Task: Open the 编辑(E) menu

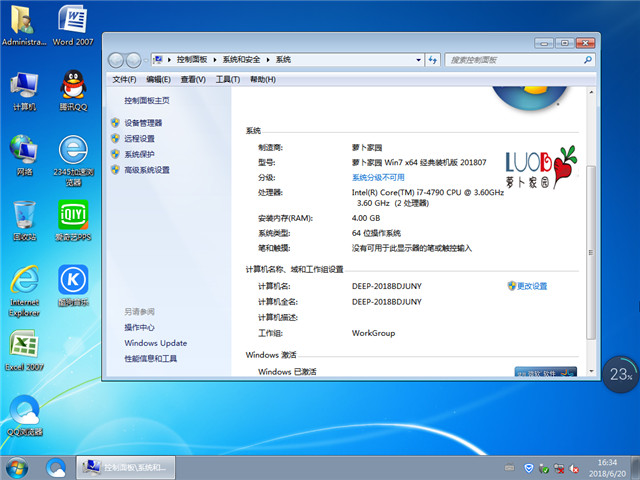Action: pos(158,79)
